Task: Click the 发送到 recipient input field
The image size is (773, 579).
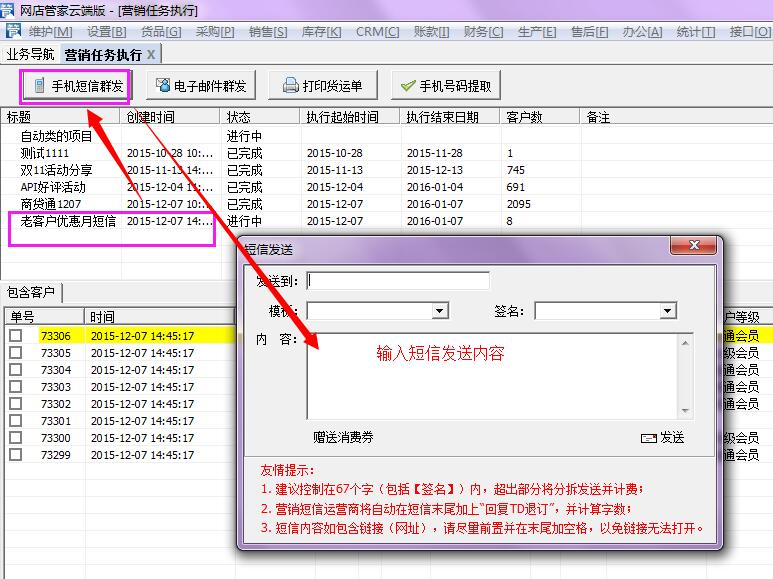Action: (398, 281)
